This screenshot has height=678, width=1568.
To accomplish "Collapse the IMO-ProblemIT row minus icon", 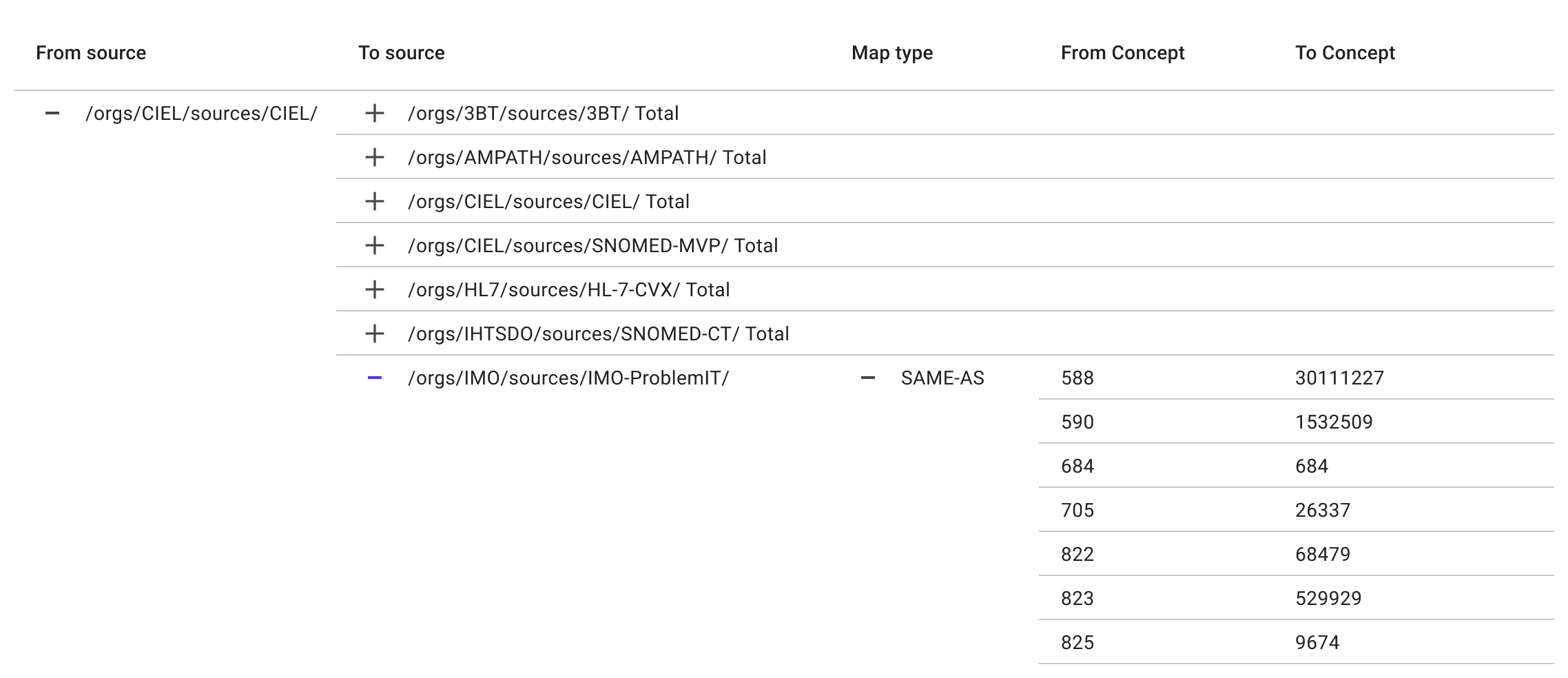I will (x=374, y=378).
